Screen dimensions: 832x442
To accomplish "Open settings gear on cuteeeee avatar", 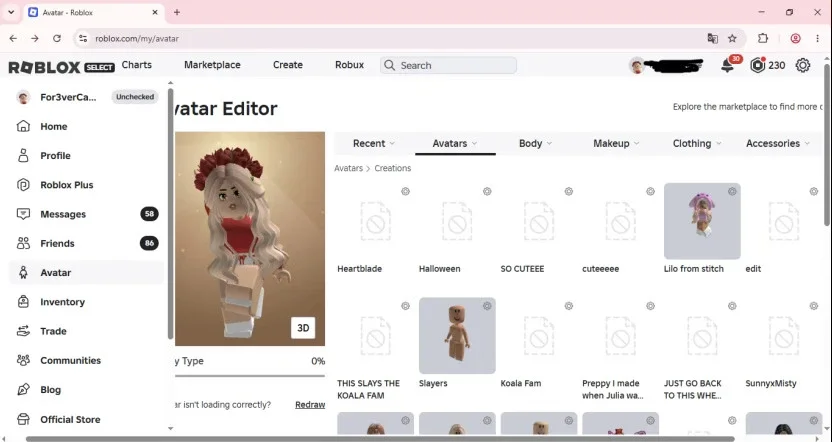I will [651, 192].
